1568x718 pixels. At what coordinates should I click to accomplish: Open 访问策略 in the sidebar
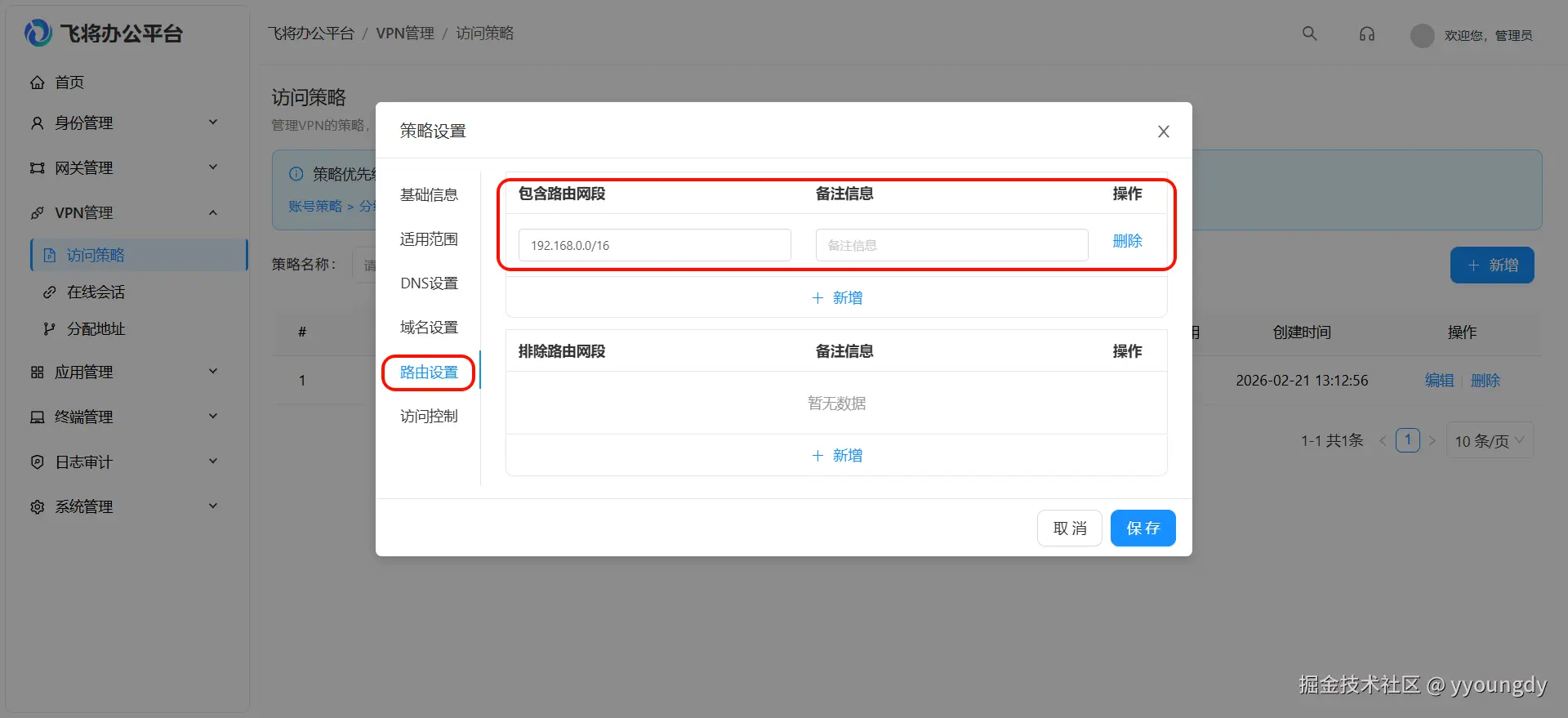tap(139, 255)
